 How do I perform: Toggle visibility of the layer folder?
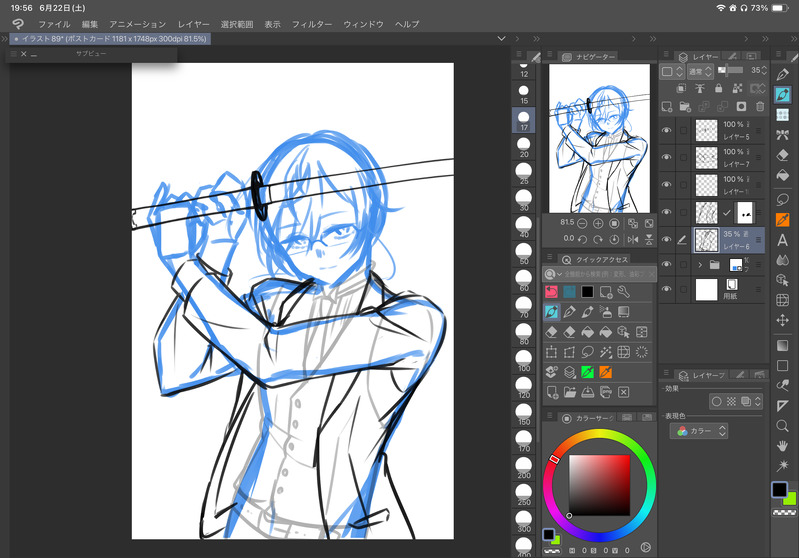pyautogui.click(x=666, y=264)
